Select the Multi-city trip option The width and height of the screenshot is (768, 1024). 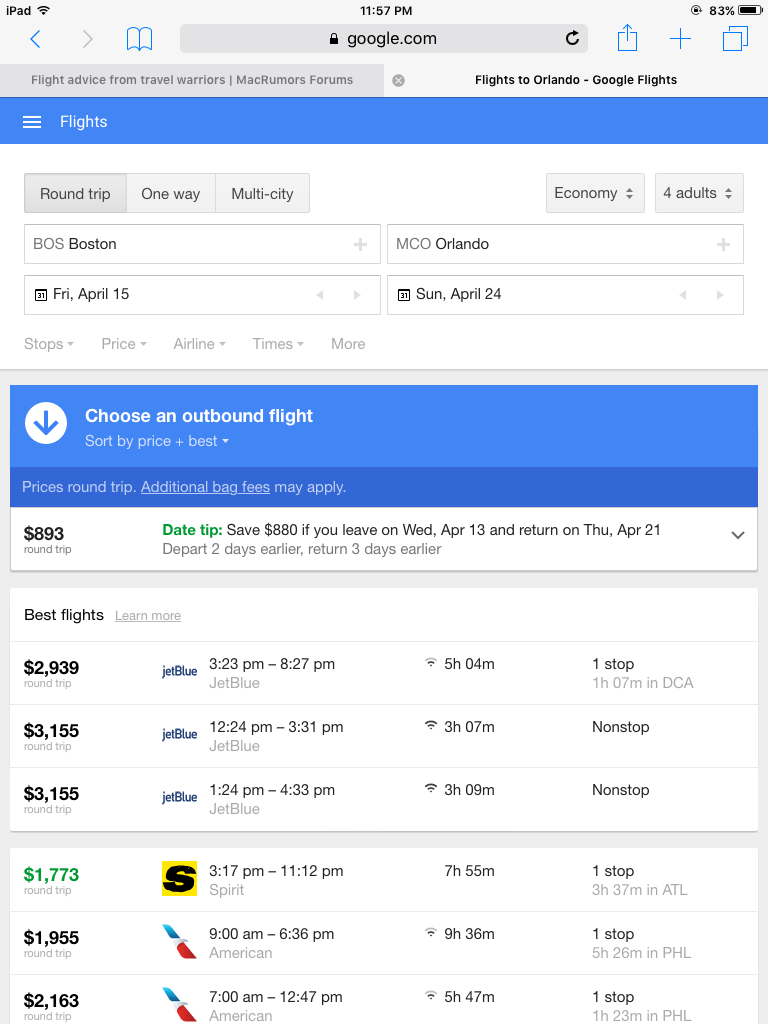(x=263, y=193)
